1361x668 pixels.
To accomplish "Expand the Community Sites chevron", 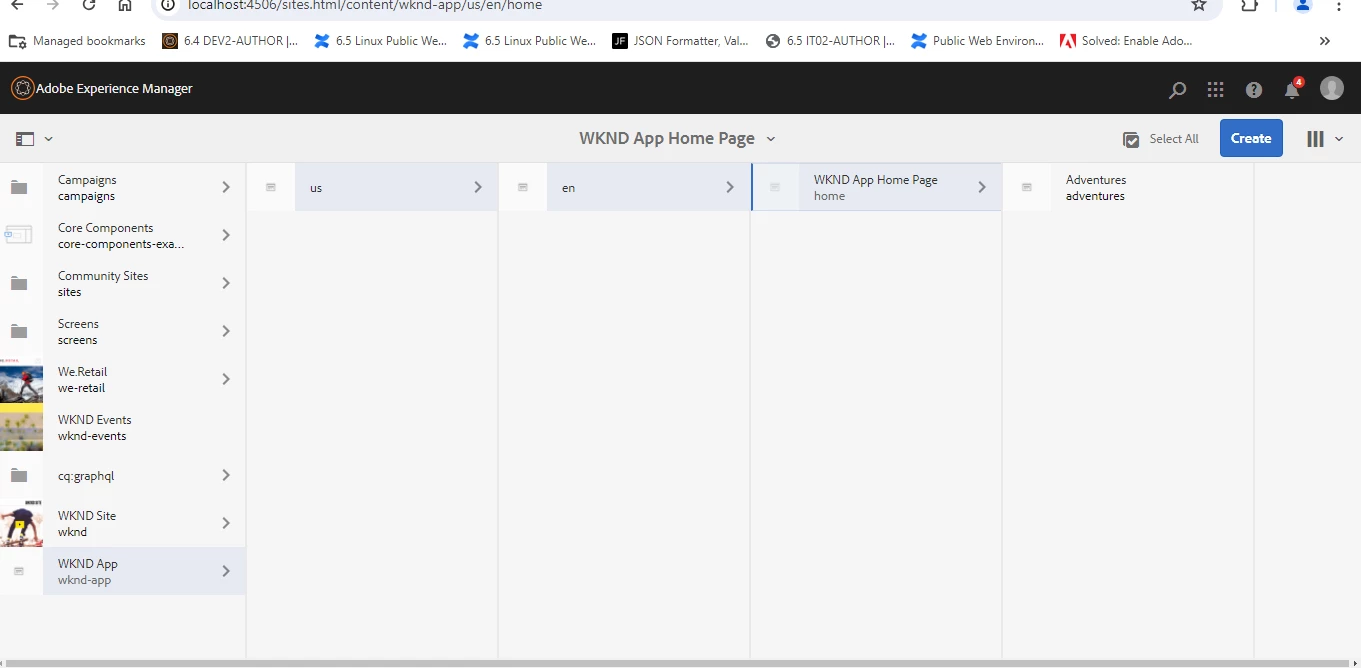I will pos(226,283).
